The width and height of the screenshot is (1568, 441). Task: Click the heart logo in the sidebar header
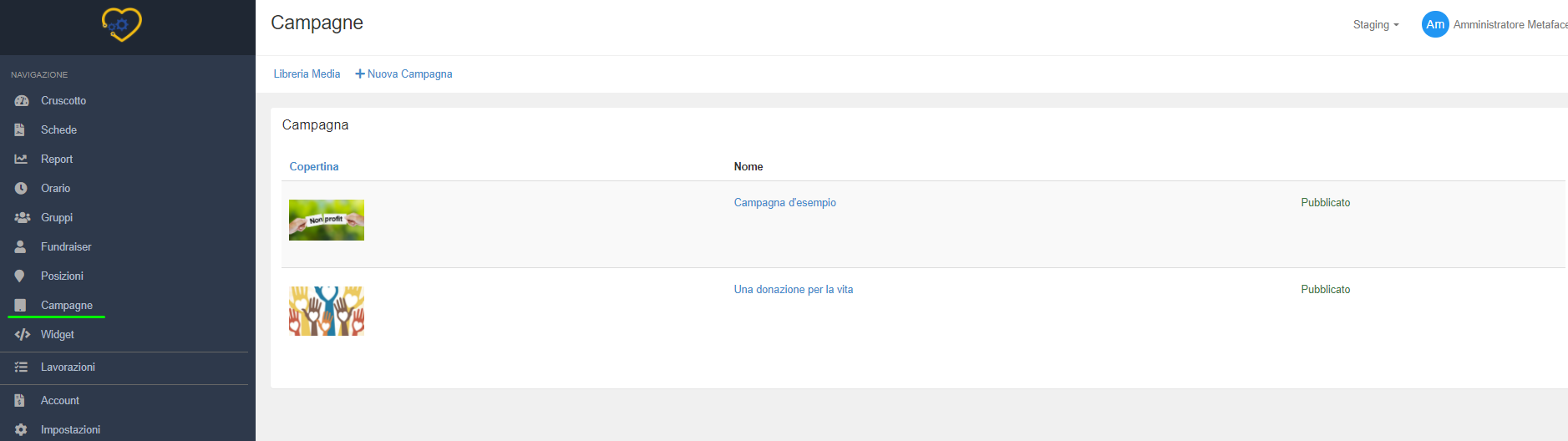pos(122,25)
